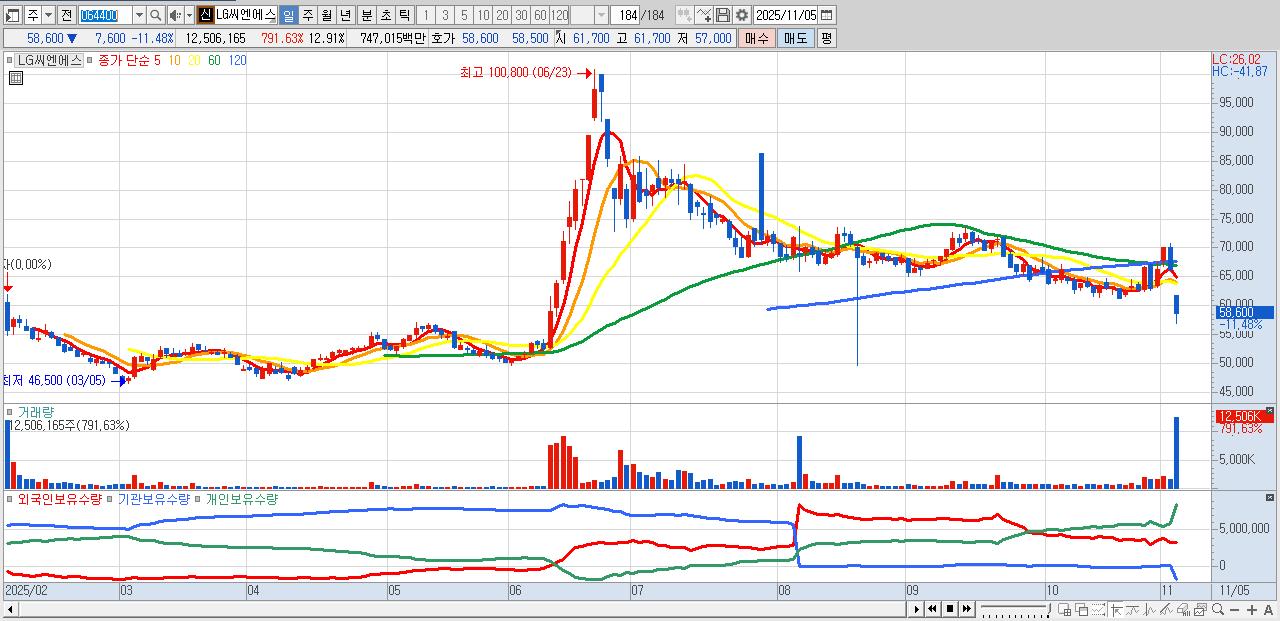The width and height of the screenshot is (1280, 621).
Task: Click the stock search magnifier icon
Action: pos(156,15)
